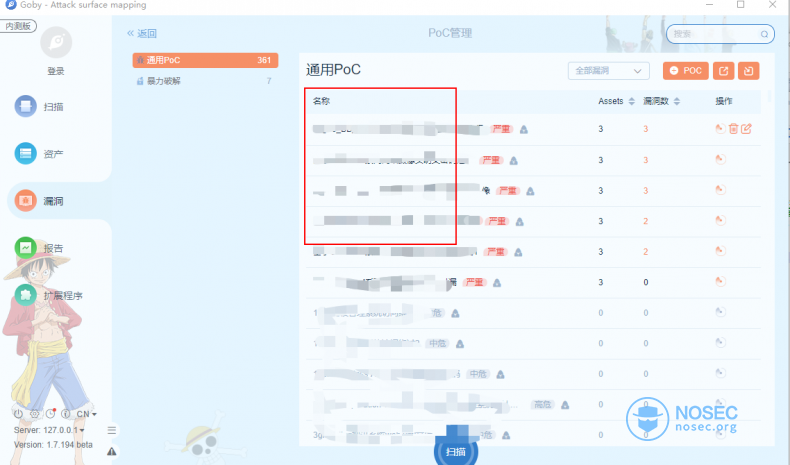Click the PoC table vertical scrollbar

pos(769,96)
